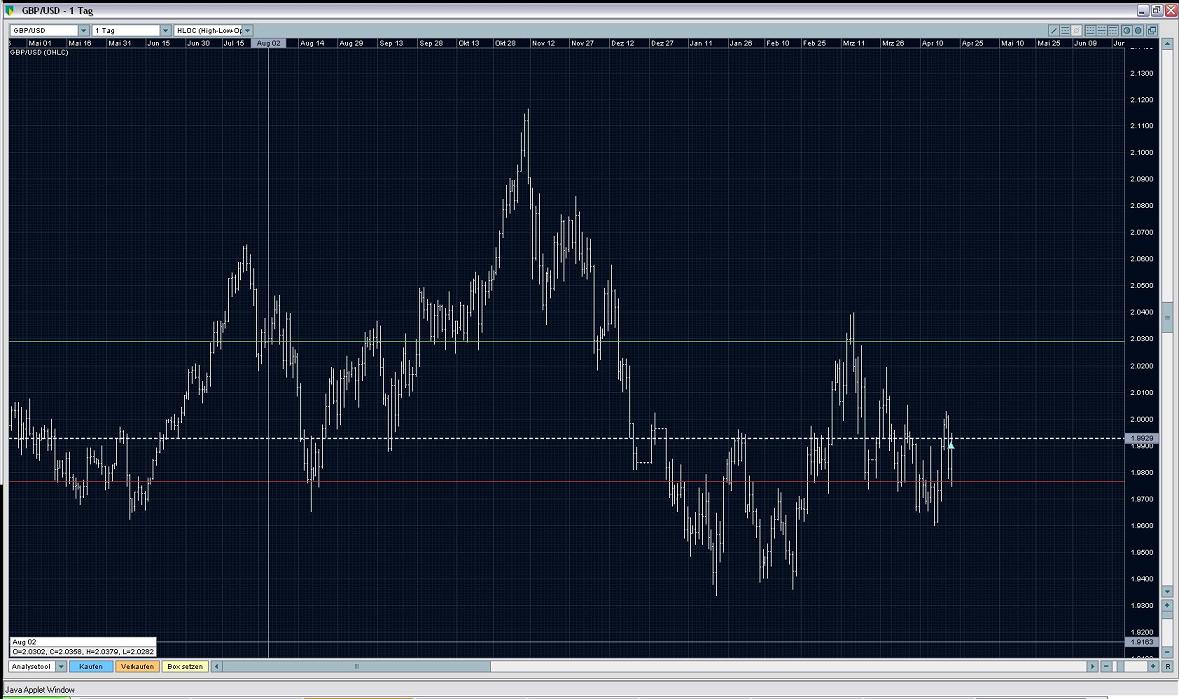Click the horizontal scrollbar thumb
Viewport: 1179px width, 699px height.
[356, 666]
